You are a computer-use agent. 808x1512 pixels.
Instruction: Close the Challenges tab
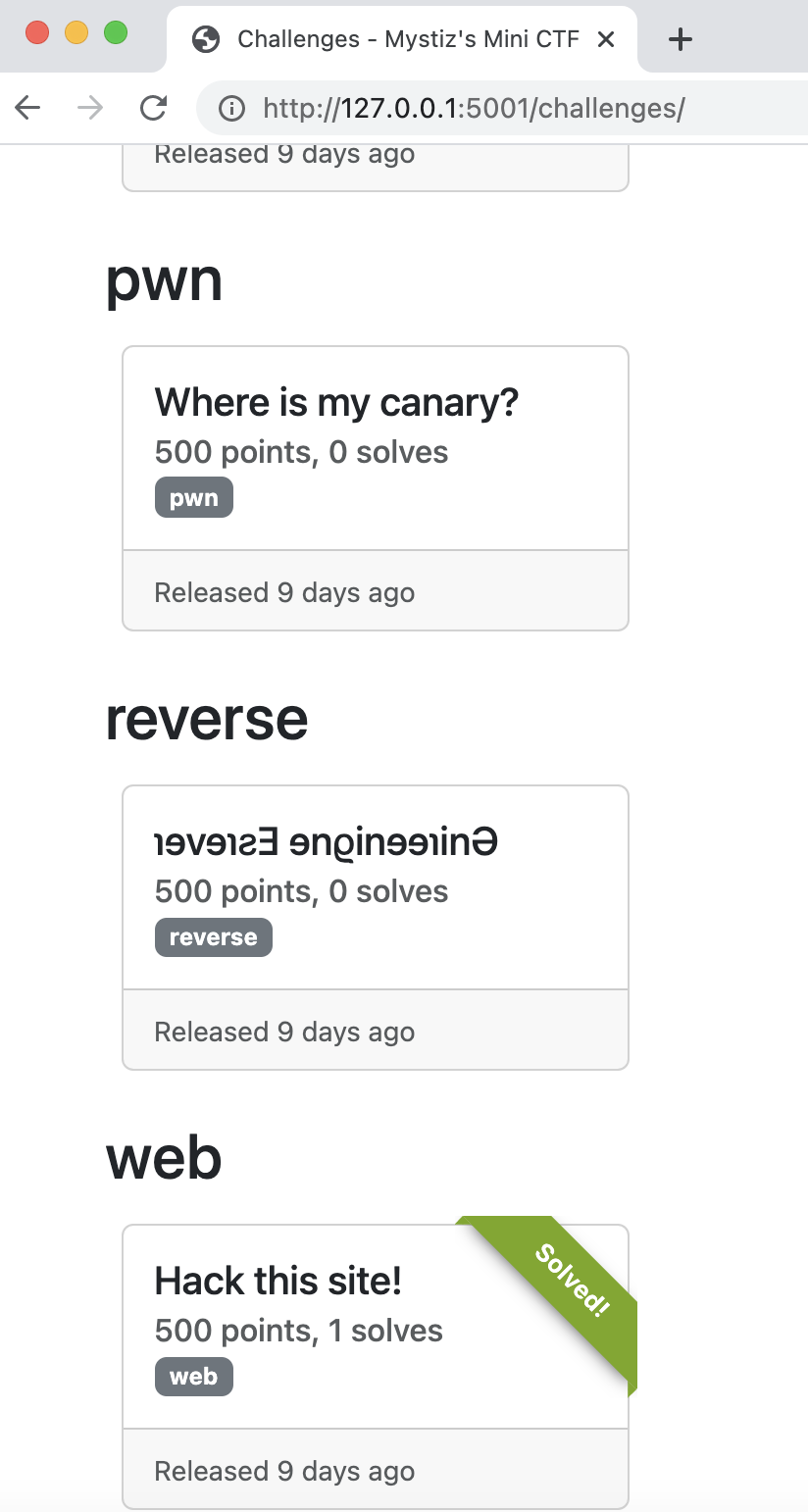(606, 39)
